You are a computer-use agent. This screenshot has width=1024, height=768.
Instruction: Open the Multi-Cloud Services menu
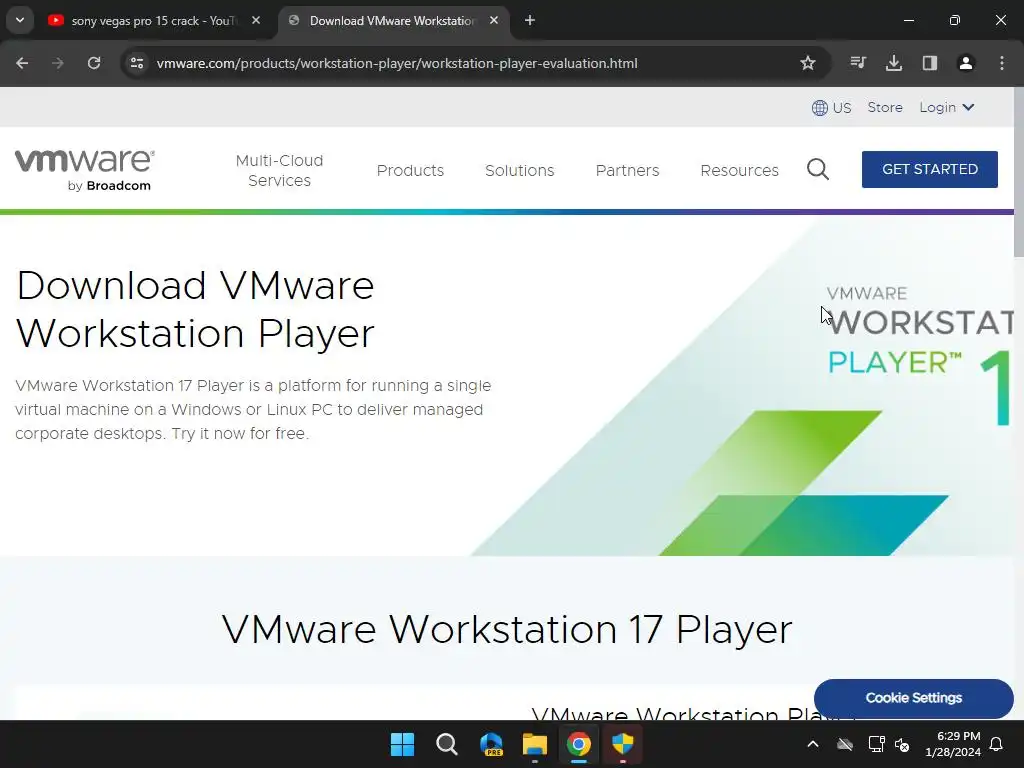280,170
